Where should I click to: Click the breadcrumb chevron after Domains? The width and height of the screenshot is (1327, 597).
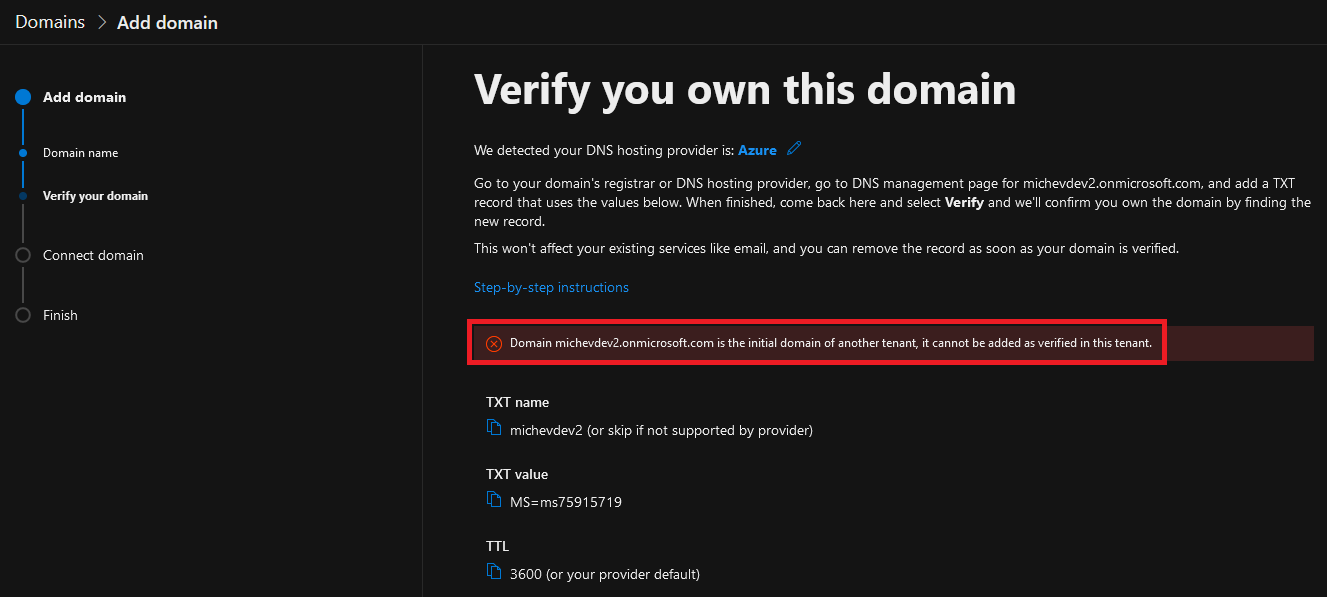(x=101, y=22)
